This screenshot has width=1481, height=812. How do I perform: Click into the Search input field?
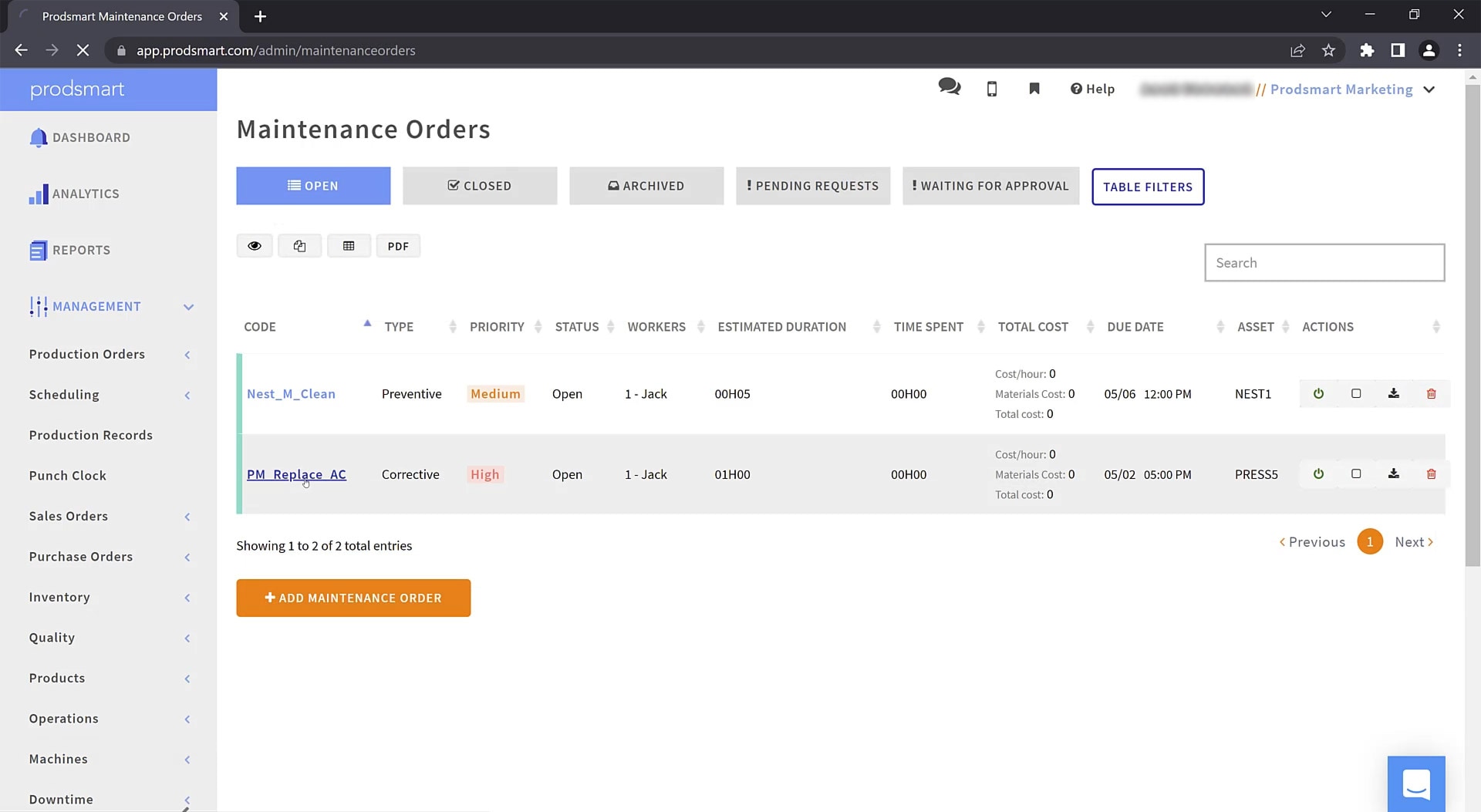click(1324, 263)
